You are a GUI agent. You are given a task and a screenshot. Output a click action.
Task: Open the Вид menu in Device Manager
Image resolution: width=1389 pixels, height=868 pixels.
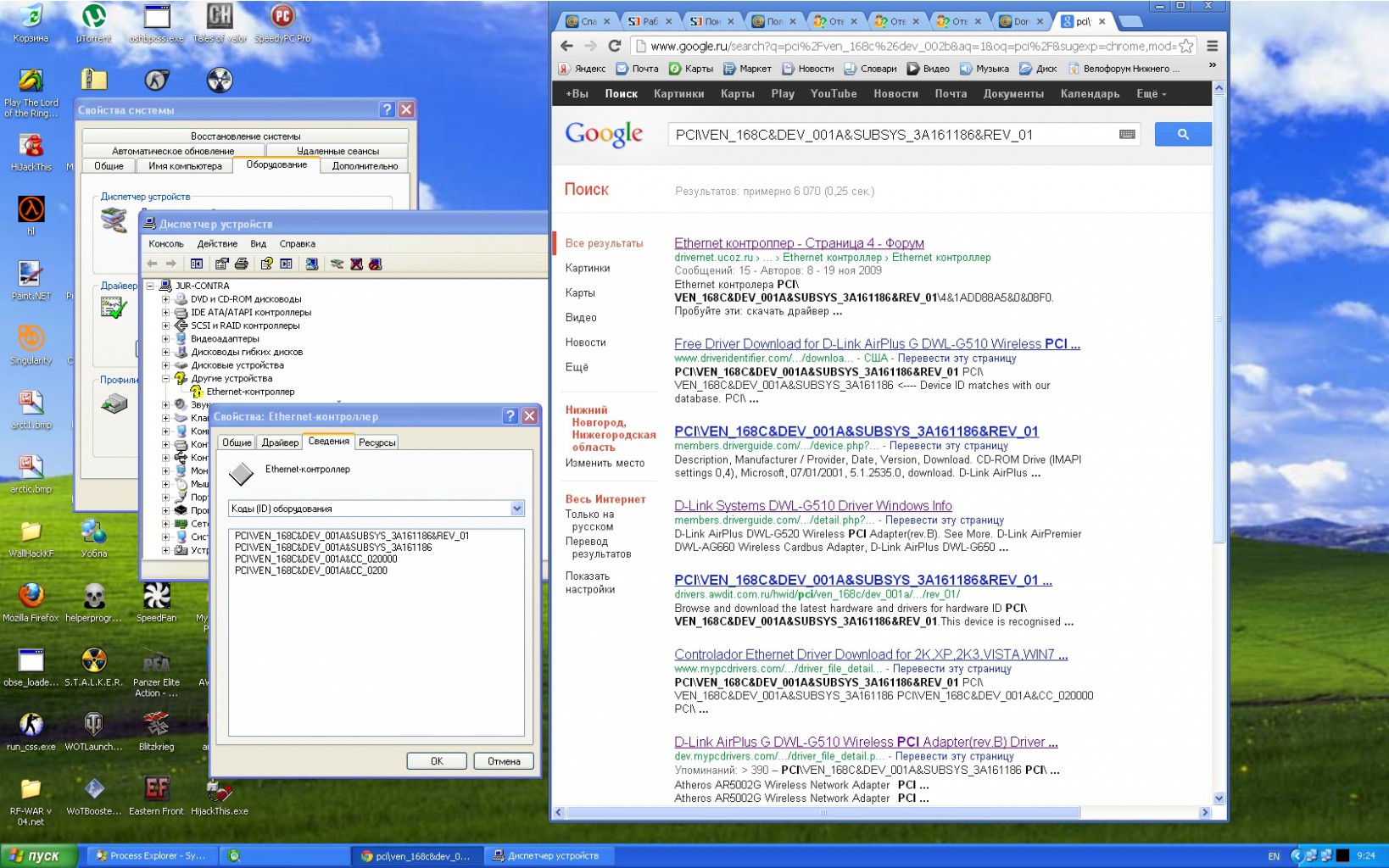[258, 243]
